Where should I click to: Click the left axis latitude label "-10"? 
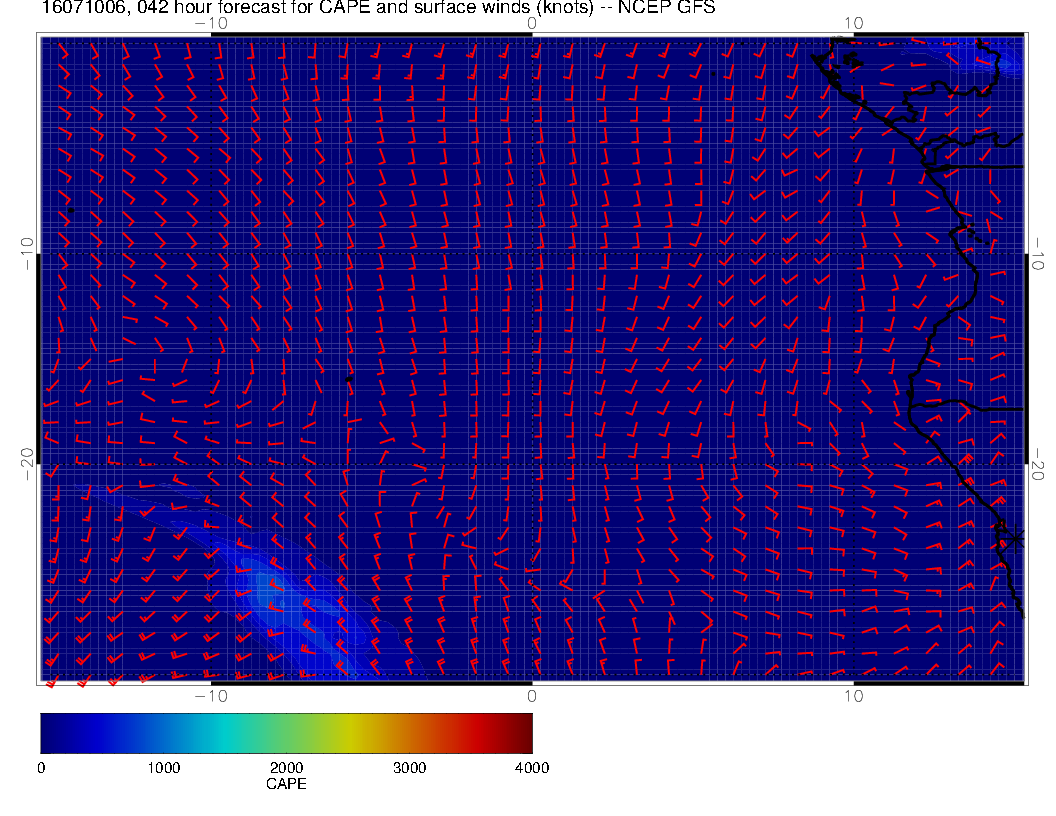(x=27, y=254)
